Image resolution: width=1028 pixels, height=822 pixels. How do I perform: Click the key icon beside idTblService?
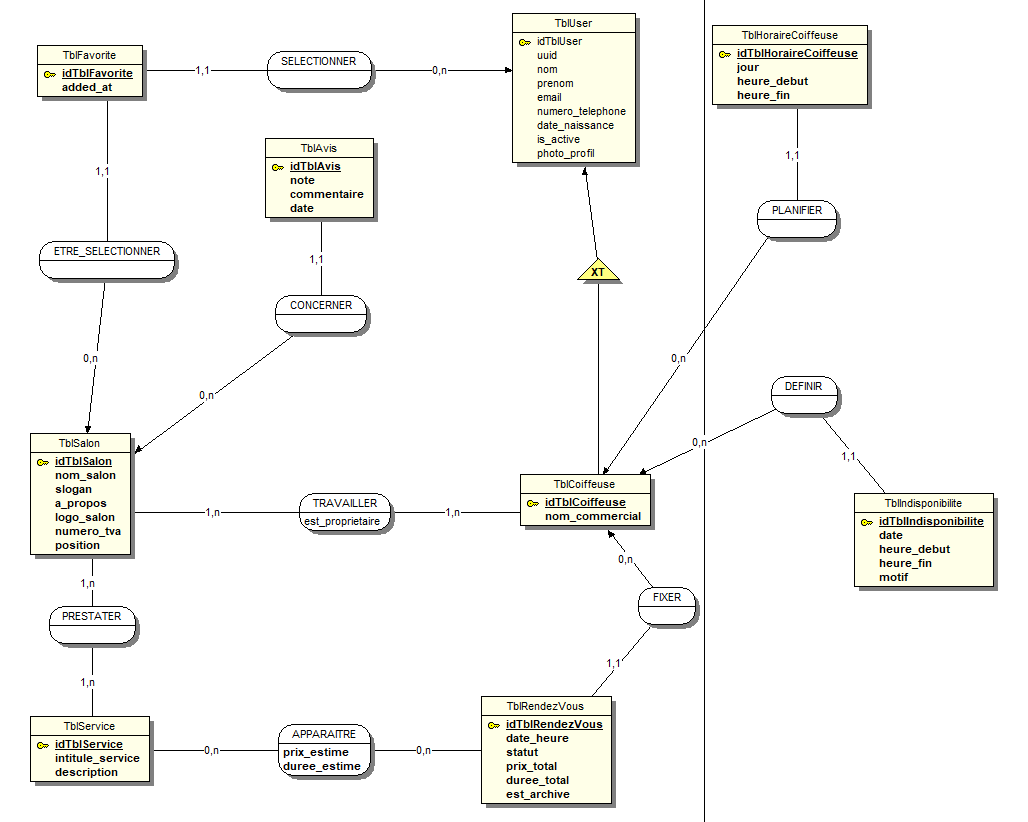[42, 745]
